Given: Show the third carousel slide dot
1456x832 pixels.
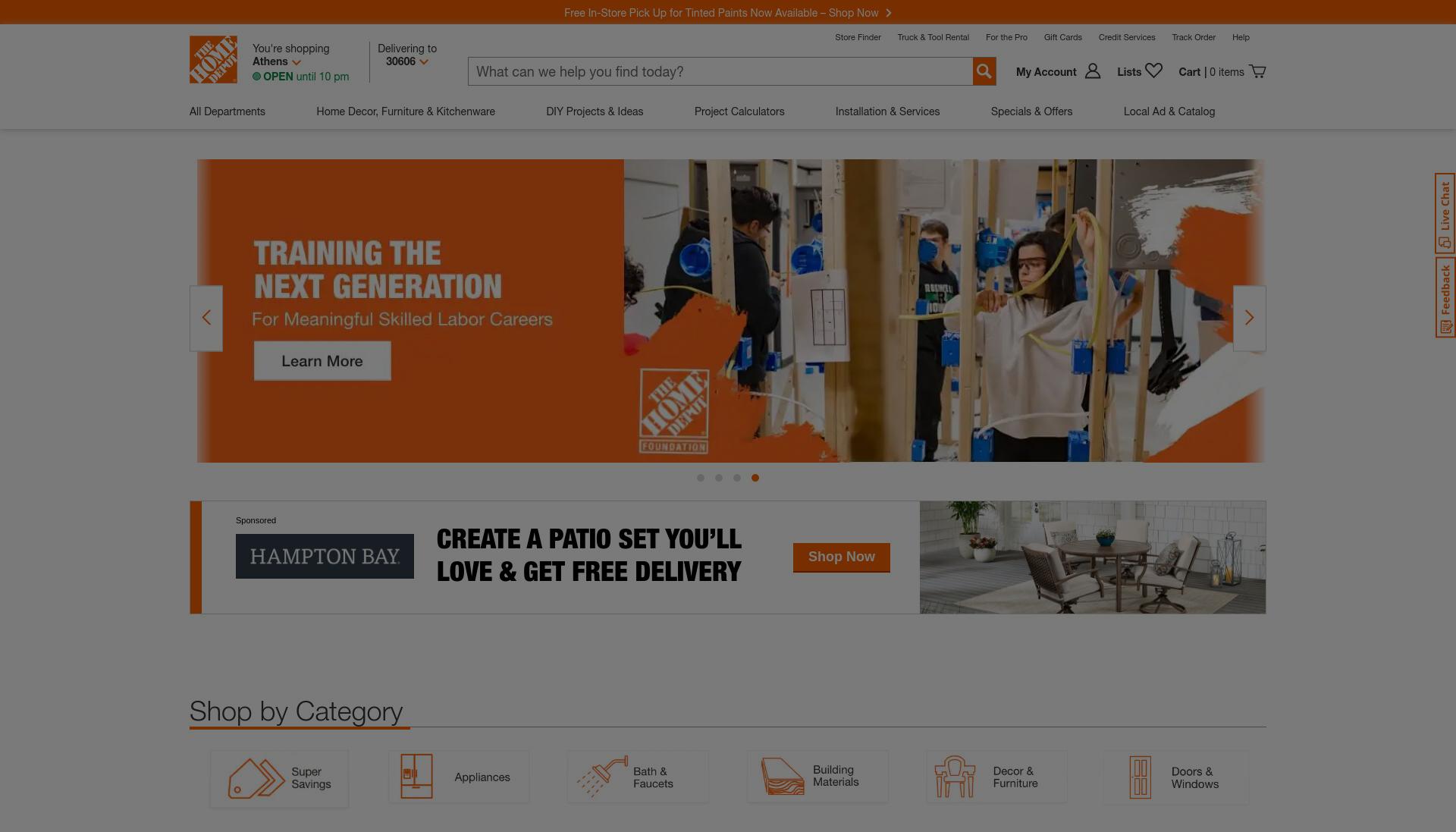Looking at the screenshot, I should click(737, 478).
